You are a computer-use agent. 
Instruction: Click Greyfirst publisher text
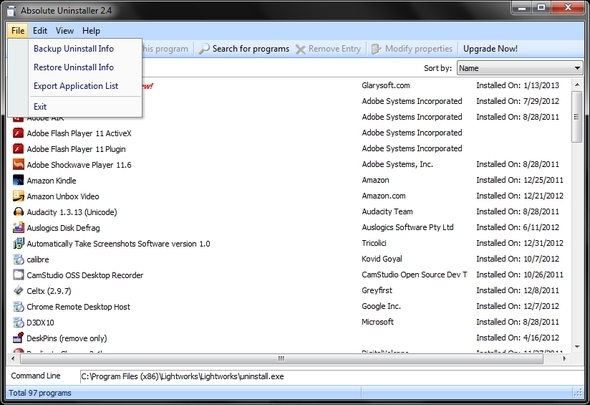[x=377, y=290]
